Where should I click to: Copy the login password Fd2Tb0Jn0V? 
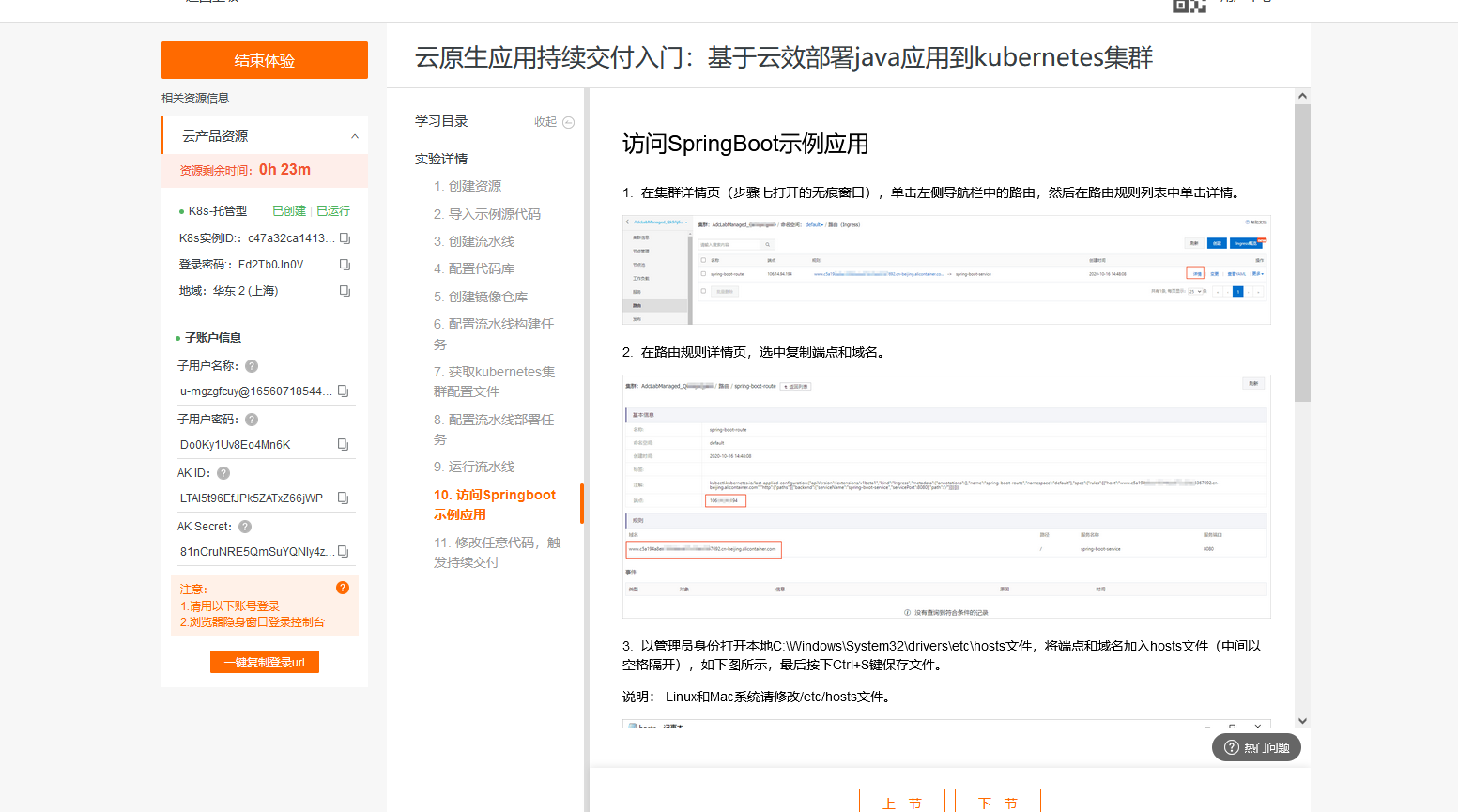345,265
